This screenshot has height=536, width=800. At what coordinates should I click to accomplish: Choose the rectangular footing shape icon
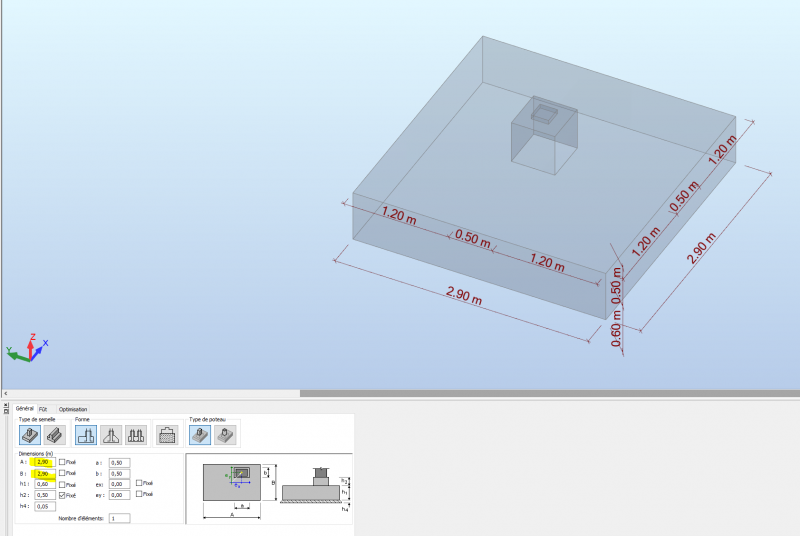[86, 435]
